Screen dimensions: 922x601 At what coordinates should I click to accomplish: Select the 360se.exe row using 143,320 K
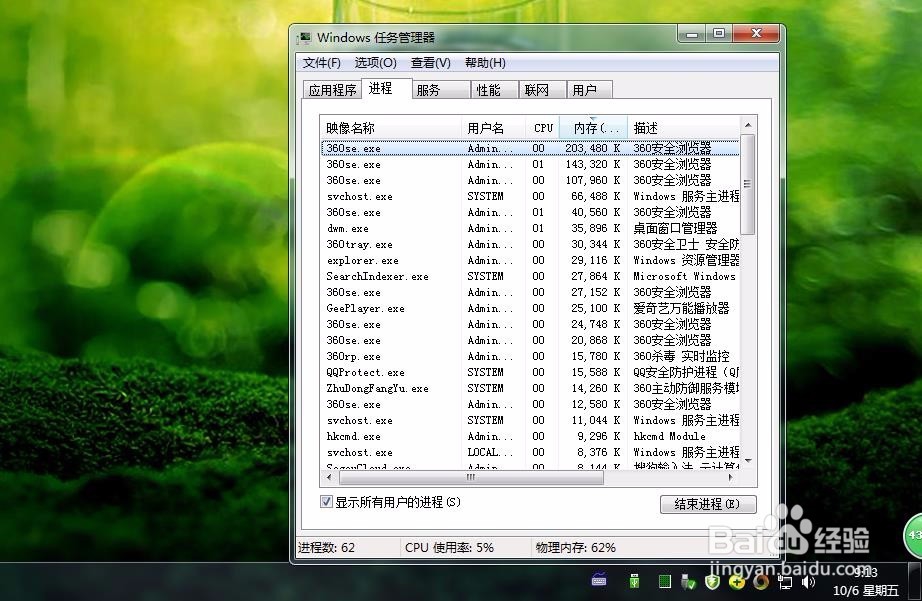(530, 164)
